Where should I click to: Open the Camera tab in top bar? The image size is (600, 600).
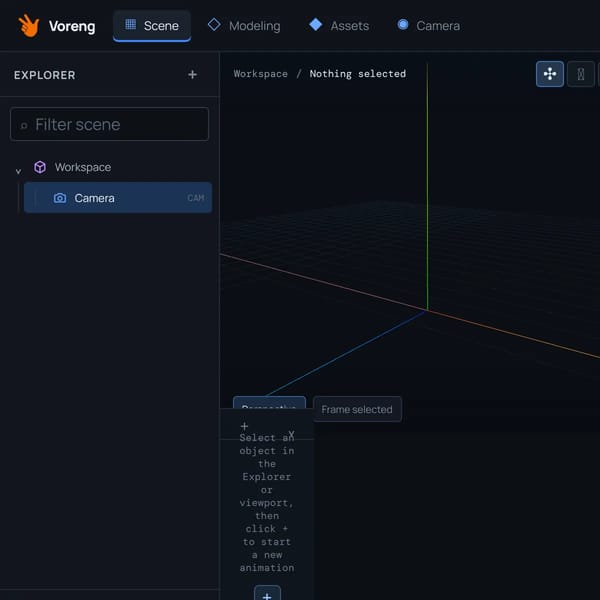(x=428, y=26)
